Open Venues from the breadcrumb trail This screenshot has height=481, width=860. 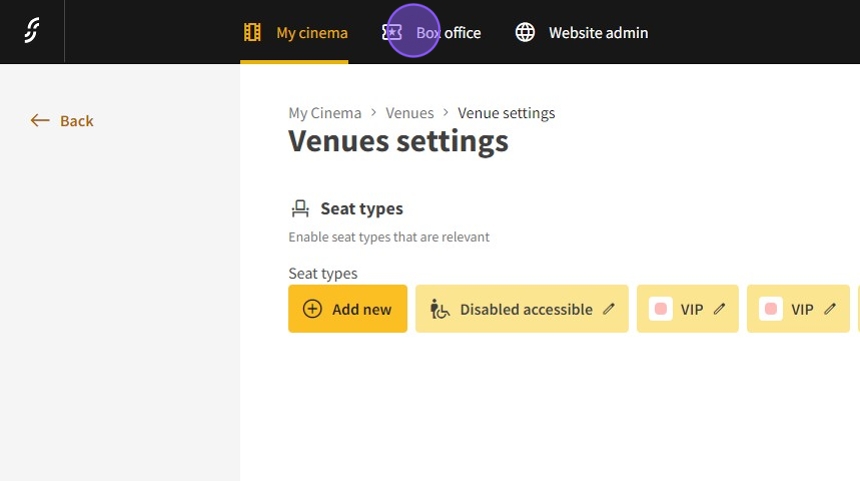pos(410,113)
